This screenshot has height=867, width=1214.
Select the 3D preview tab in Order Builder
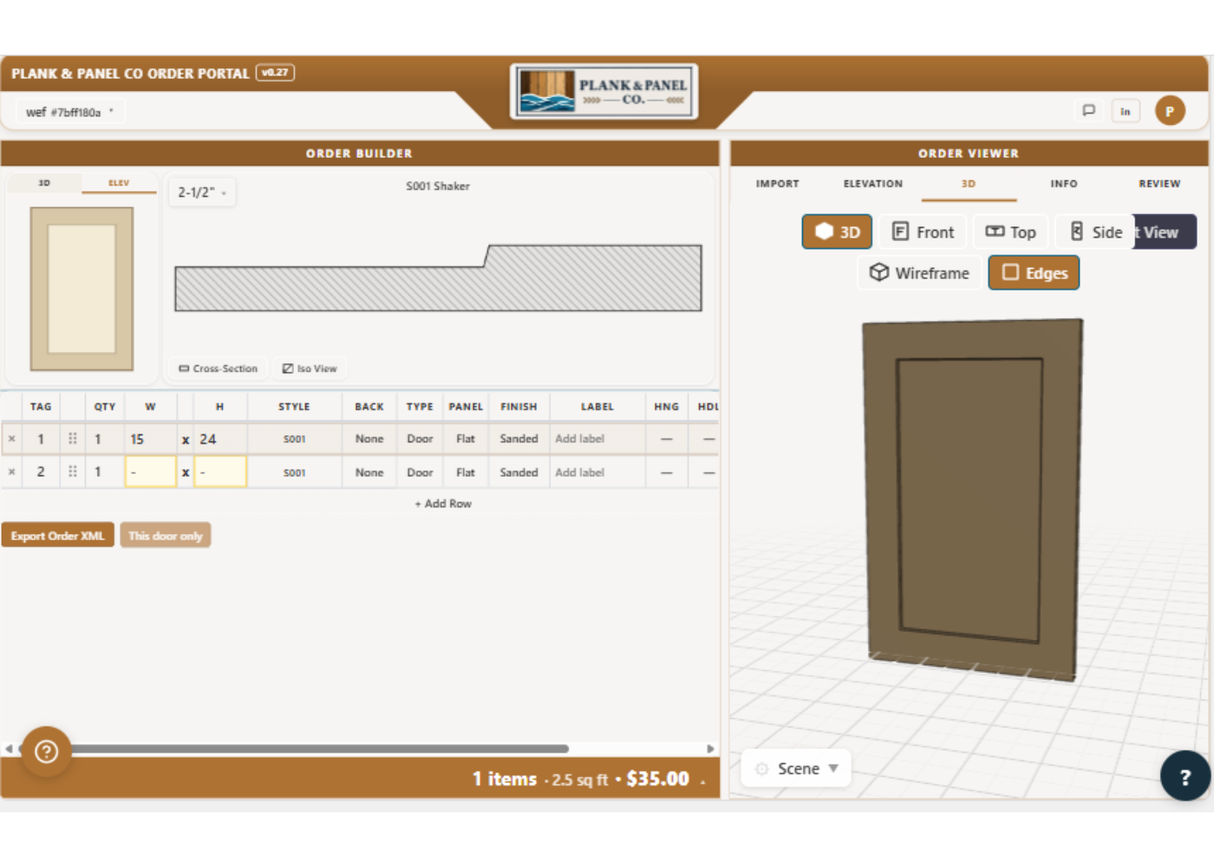(45, 183)
